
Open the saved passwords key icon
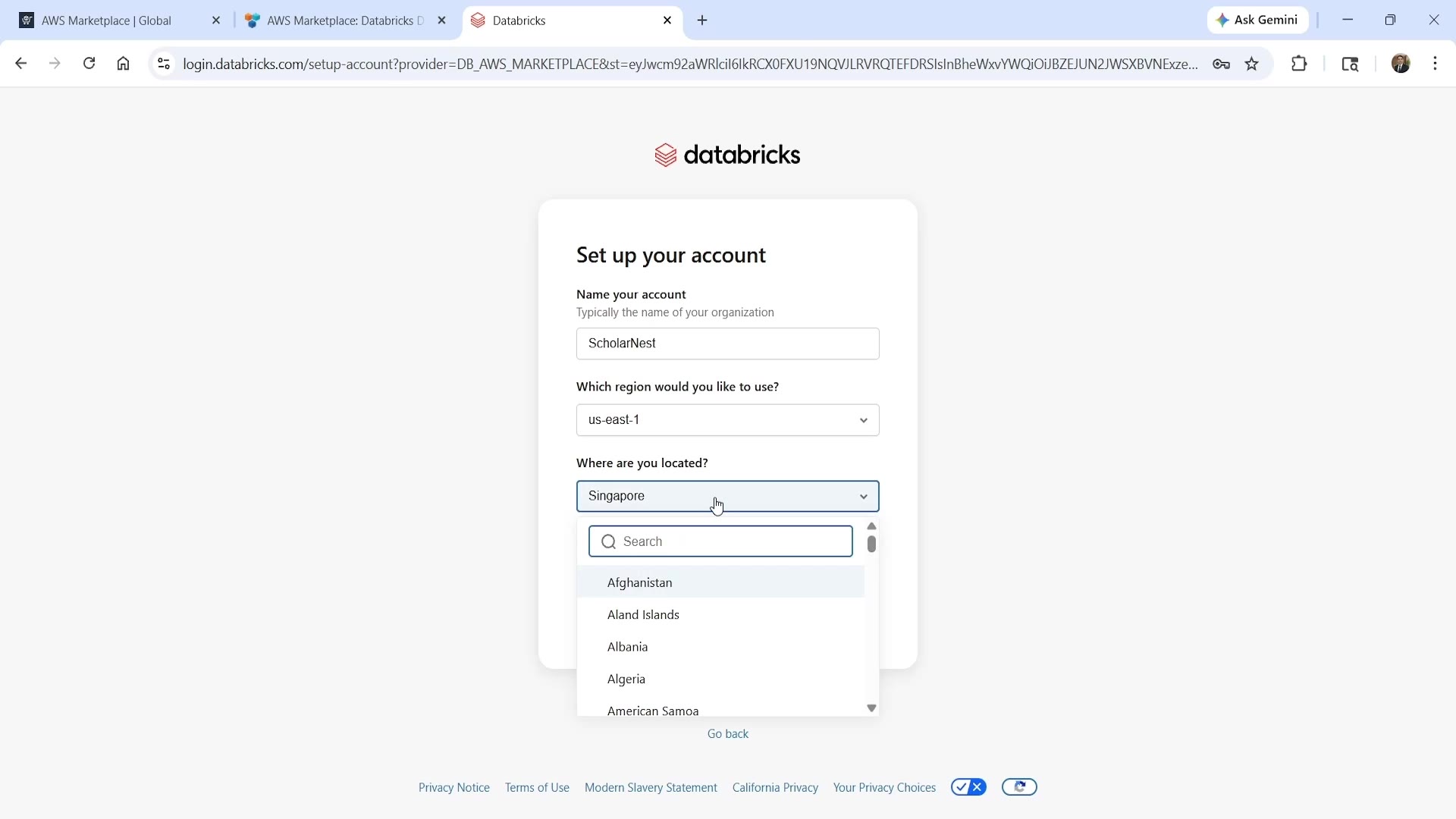pyautogui.click(x=1221, y=64)
